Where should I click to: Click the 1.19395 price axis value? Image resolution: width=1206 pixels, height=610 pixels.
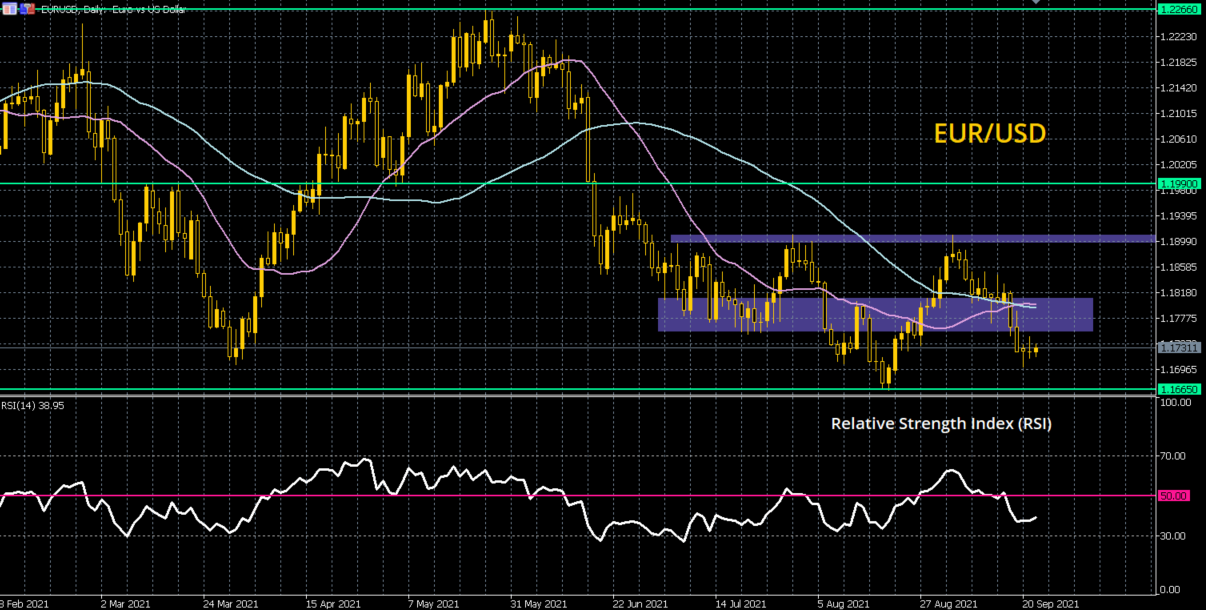tap(1178, 216)
